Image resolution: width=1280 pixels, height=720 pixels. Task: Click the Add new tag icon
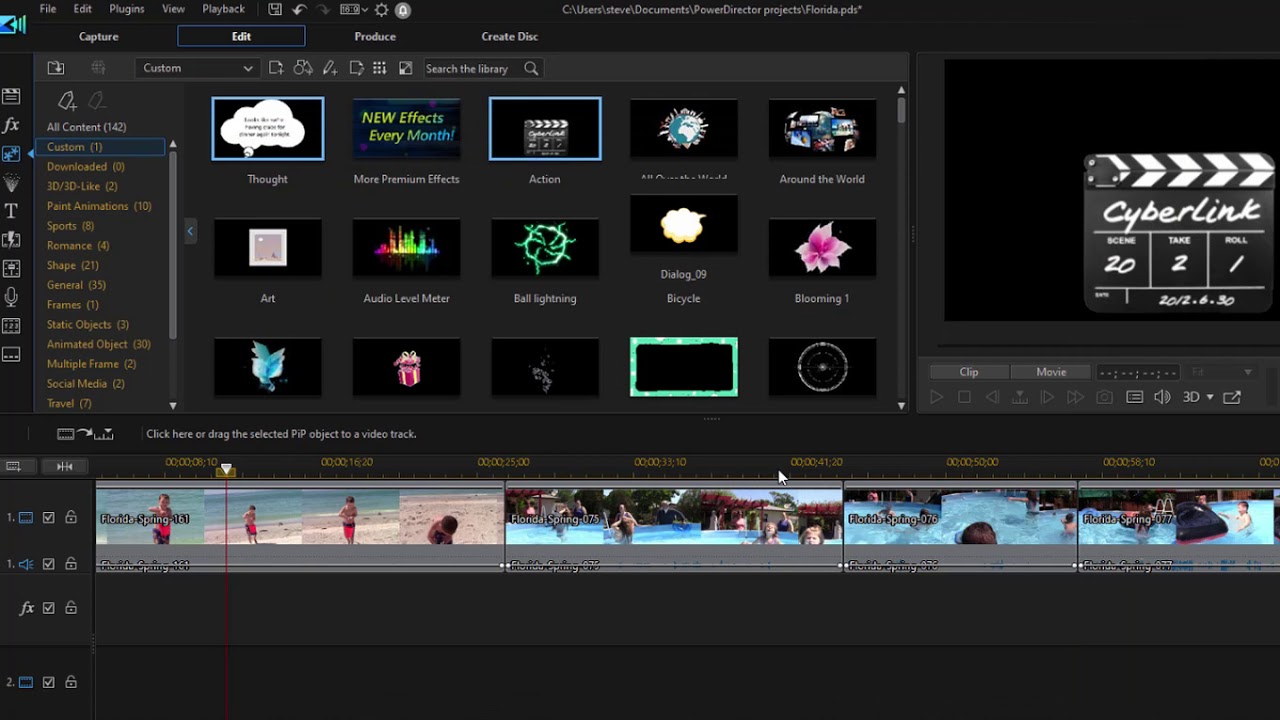click(x=67, y=101)
